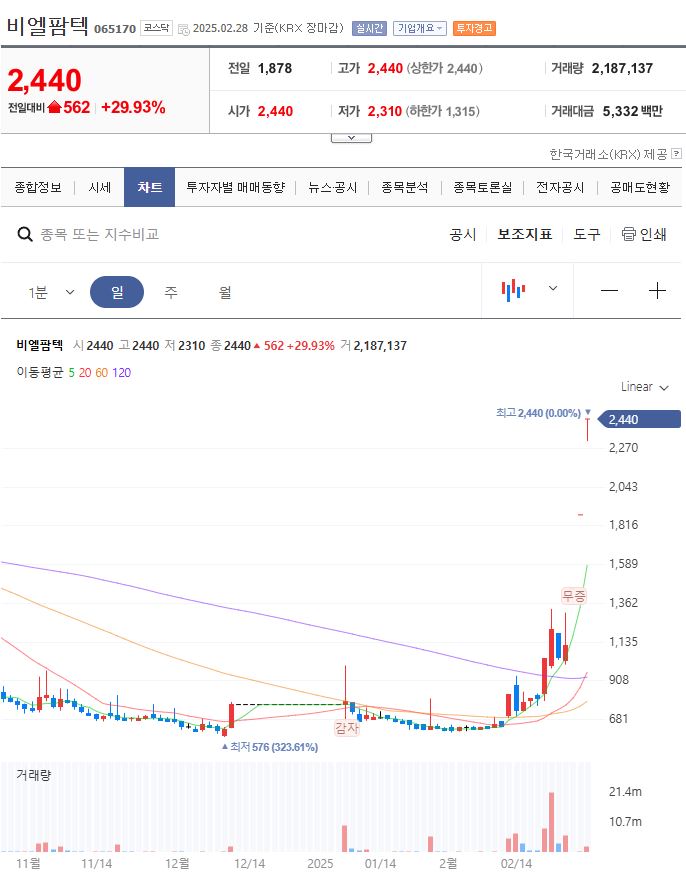686x894 pixels.
Task: Click the magnifier search icon
Action: [25, 234]
